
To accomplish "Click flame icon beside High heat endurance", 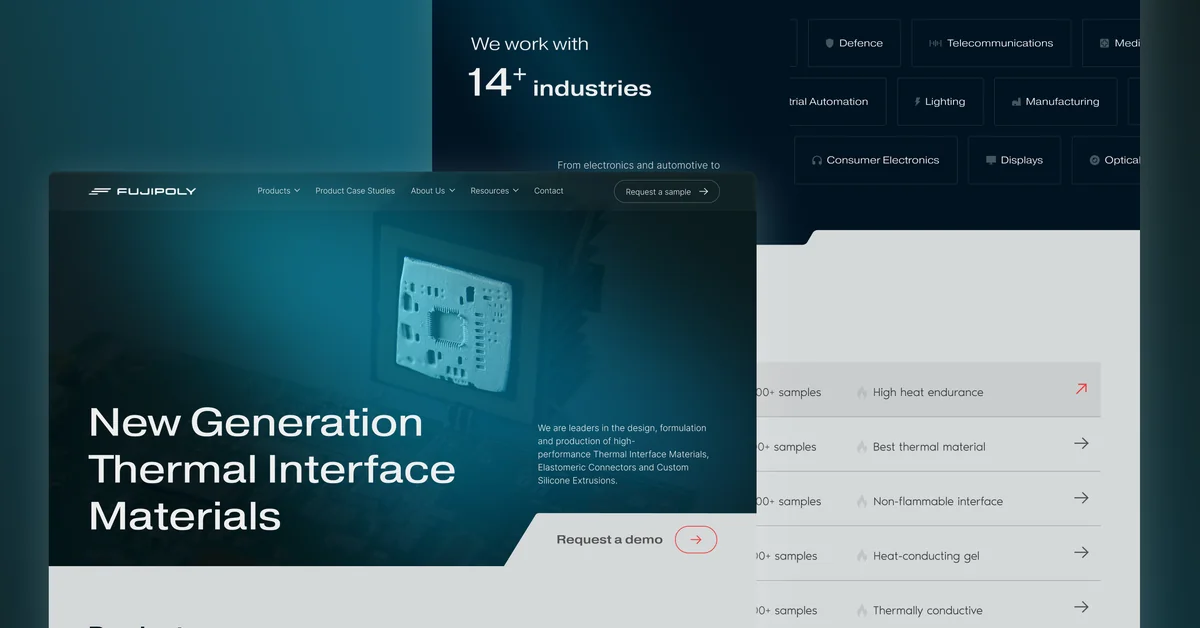I will (x=862, y=393).
